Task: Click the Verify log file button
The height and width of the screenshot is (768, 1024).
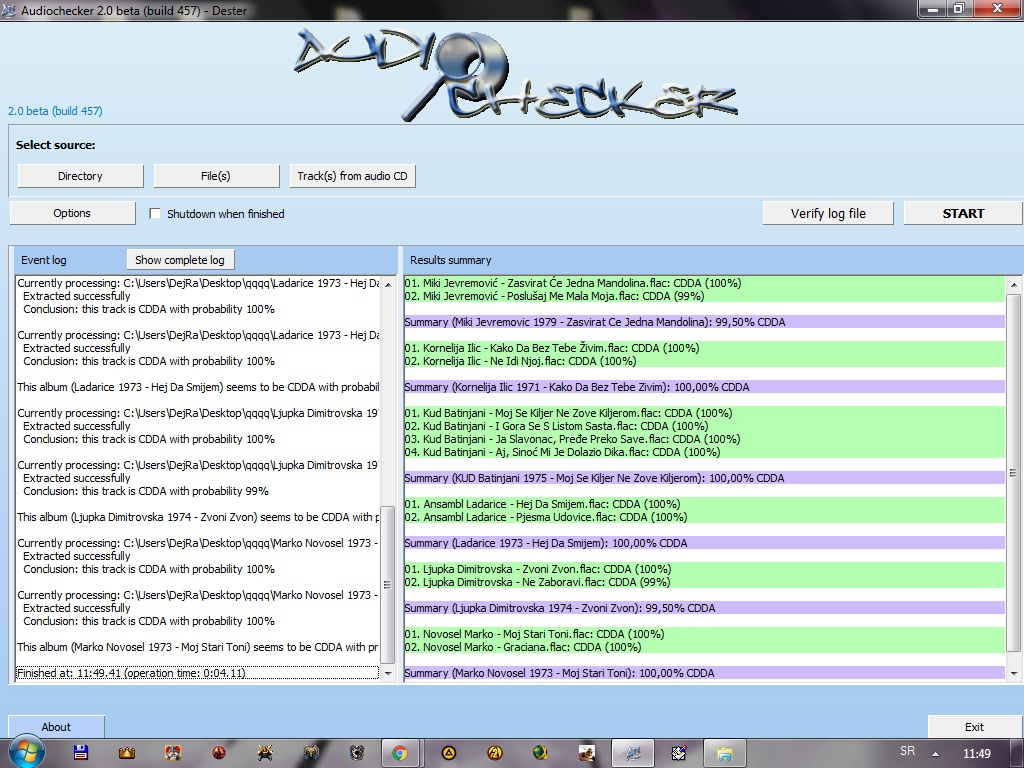Action: tap(828, 213)
